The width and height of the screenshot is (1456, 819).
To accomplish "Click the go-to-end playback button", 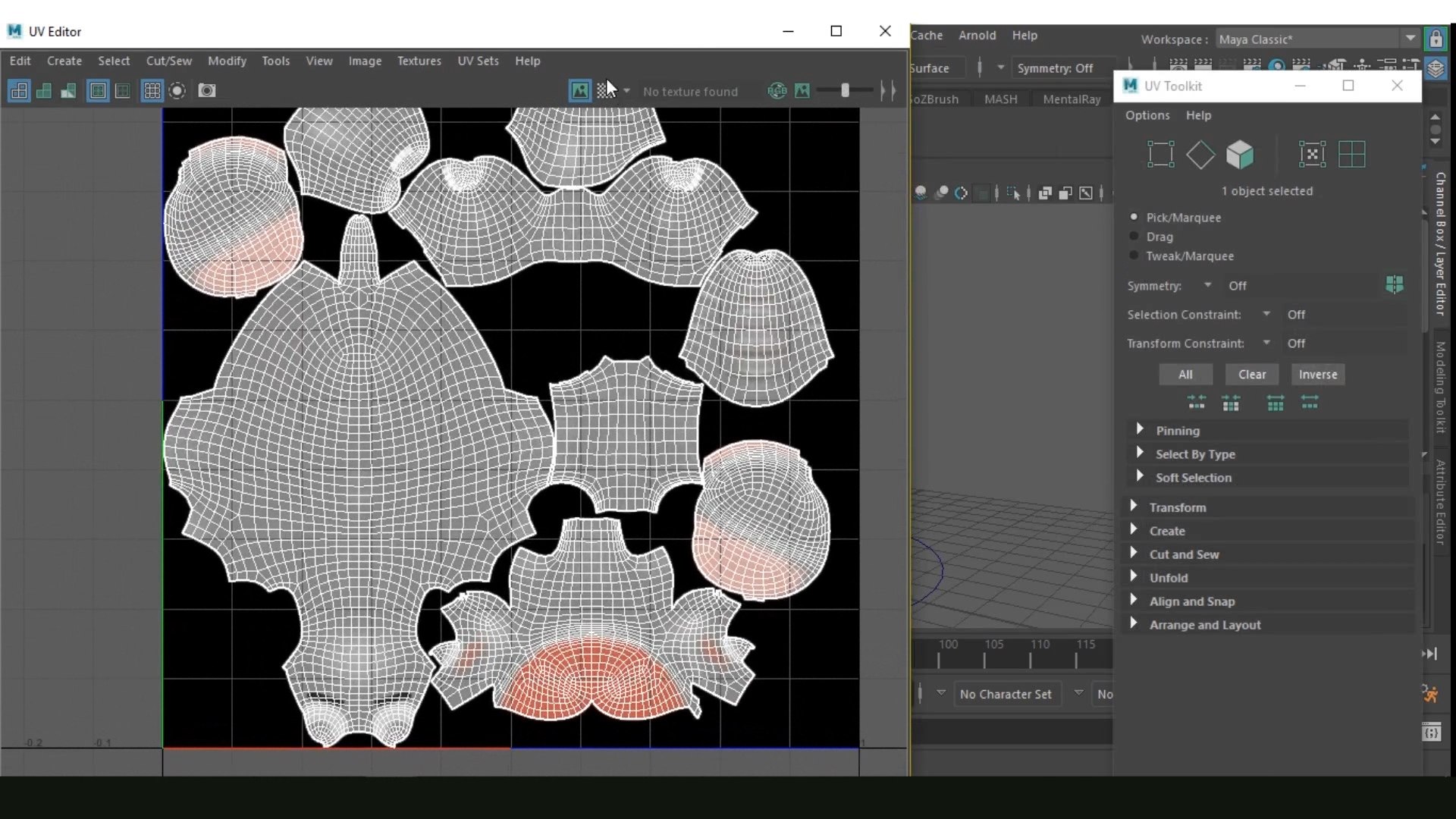I will [1429, 654].
